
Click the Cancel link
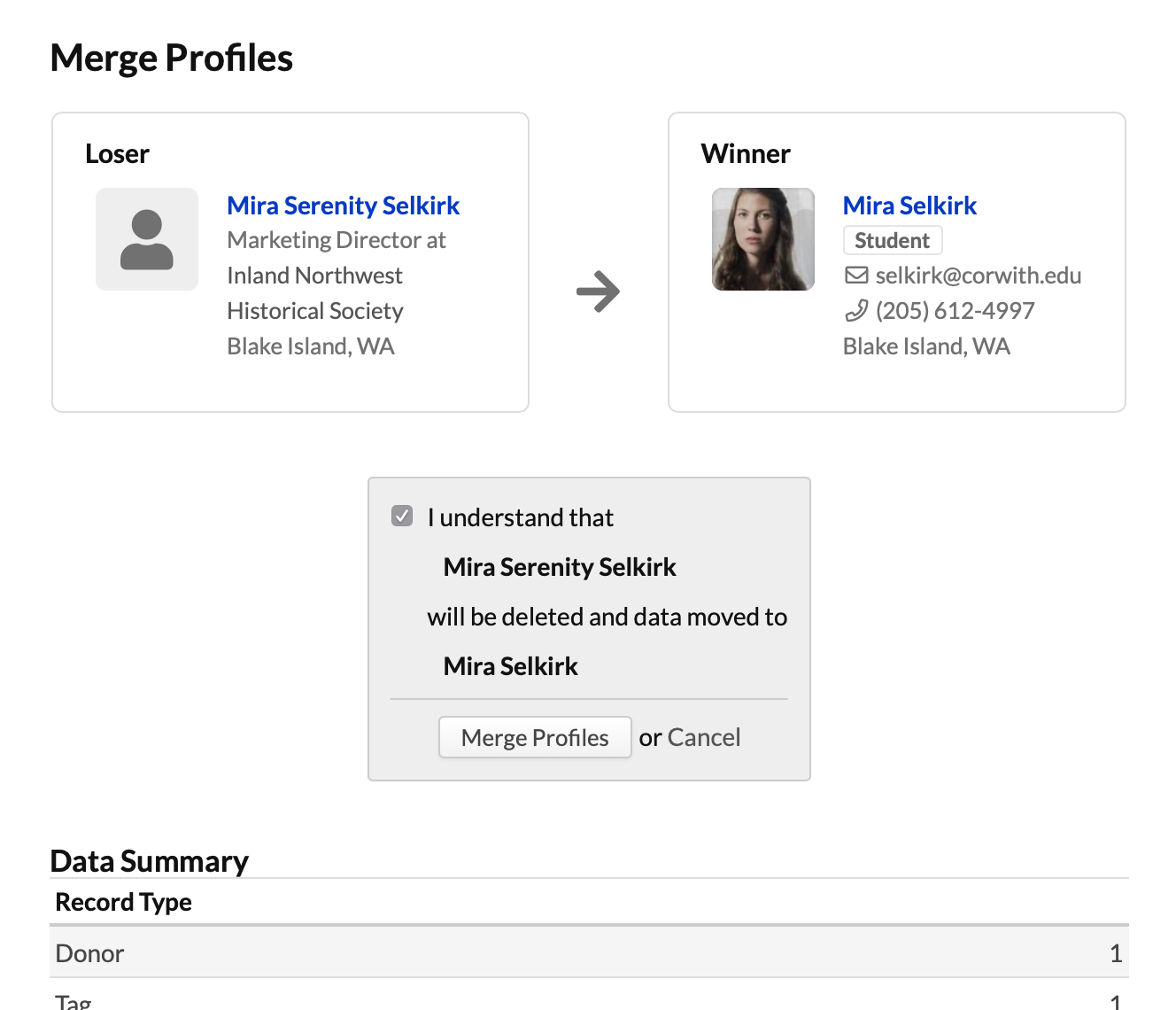pos(704,736)
